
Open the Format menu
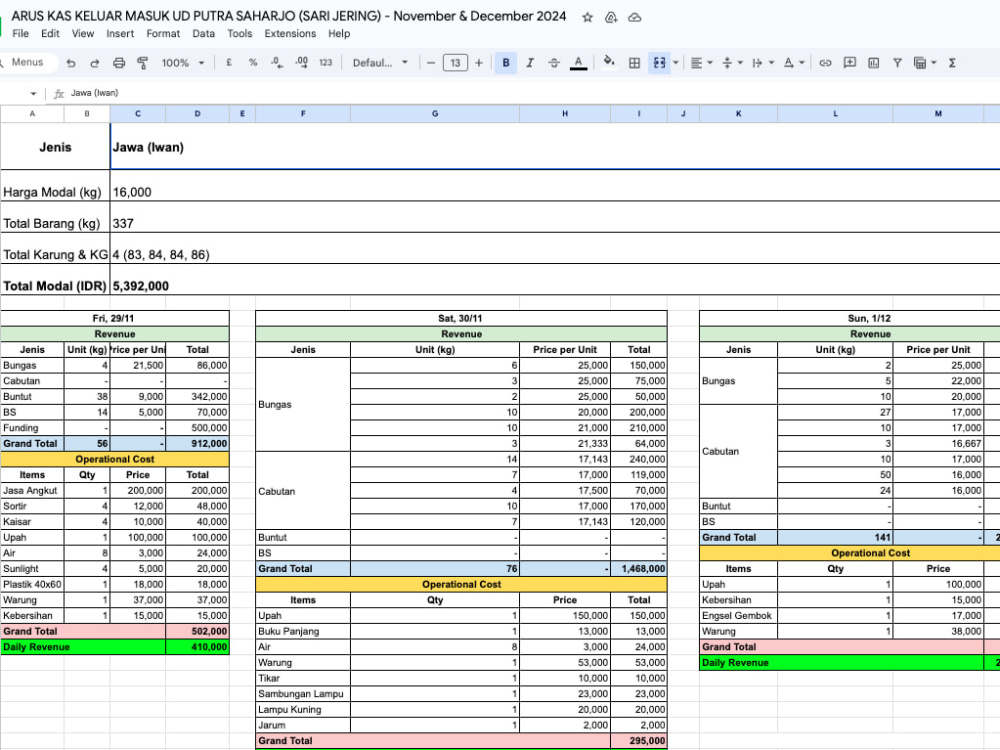[x=163, y=33]
